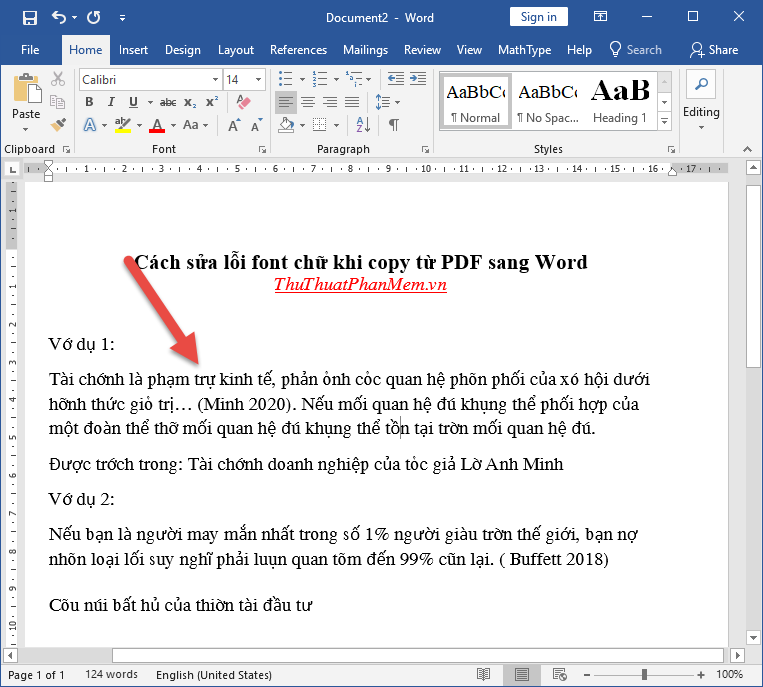Open Customize Quick Access Toolbar menu
This screenshot has width=763, height=687.
click(122, 18)
